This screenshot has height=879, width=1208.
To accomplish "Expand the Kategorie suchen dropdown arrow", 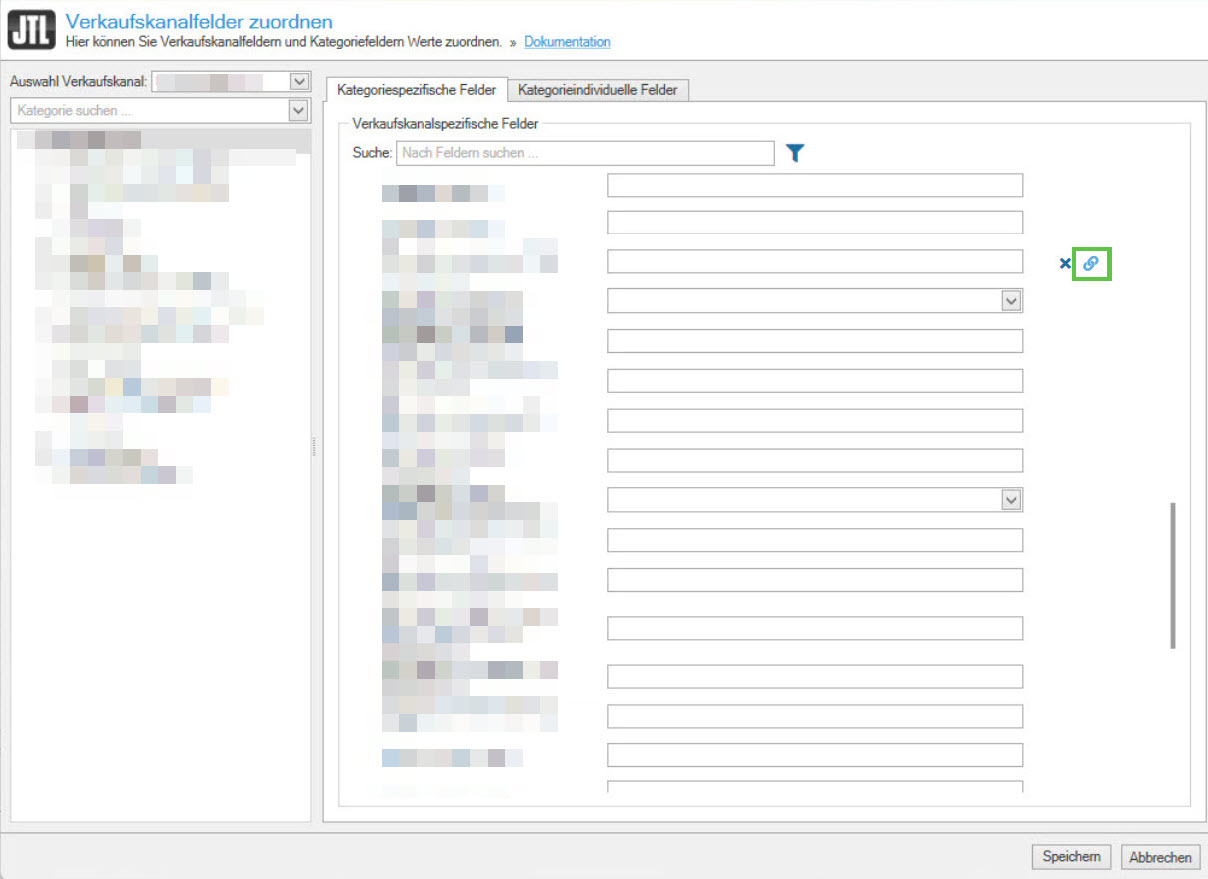I will (x=298, y=110).
